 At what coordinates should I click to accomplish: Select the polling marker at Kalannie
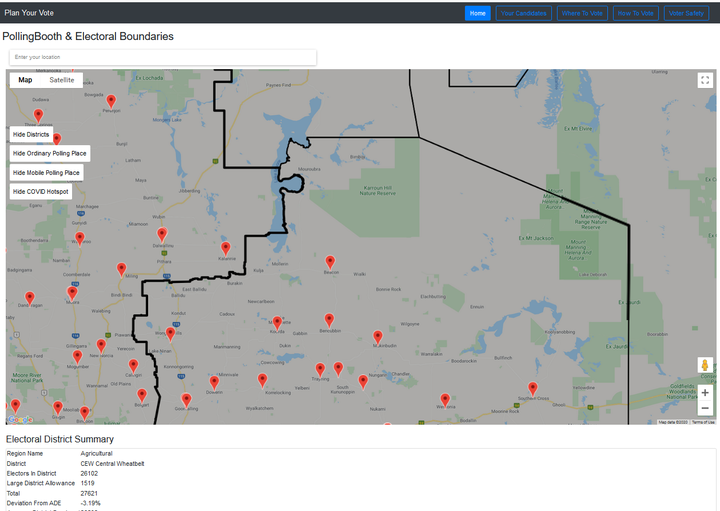[226, 248]
